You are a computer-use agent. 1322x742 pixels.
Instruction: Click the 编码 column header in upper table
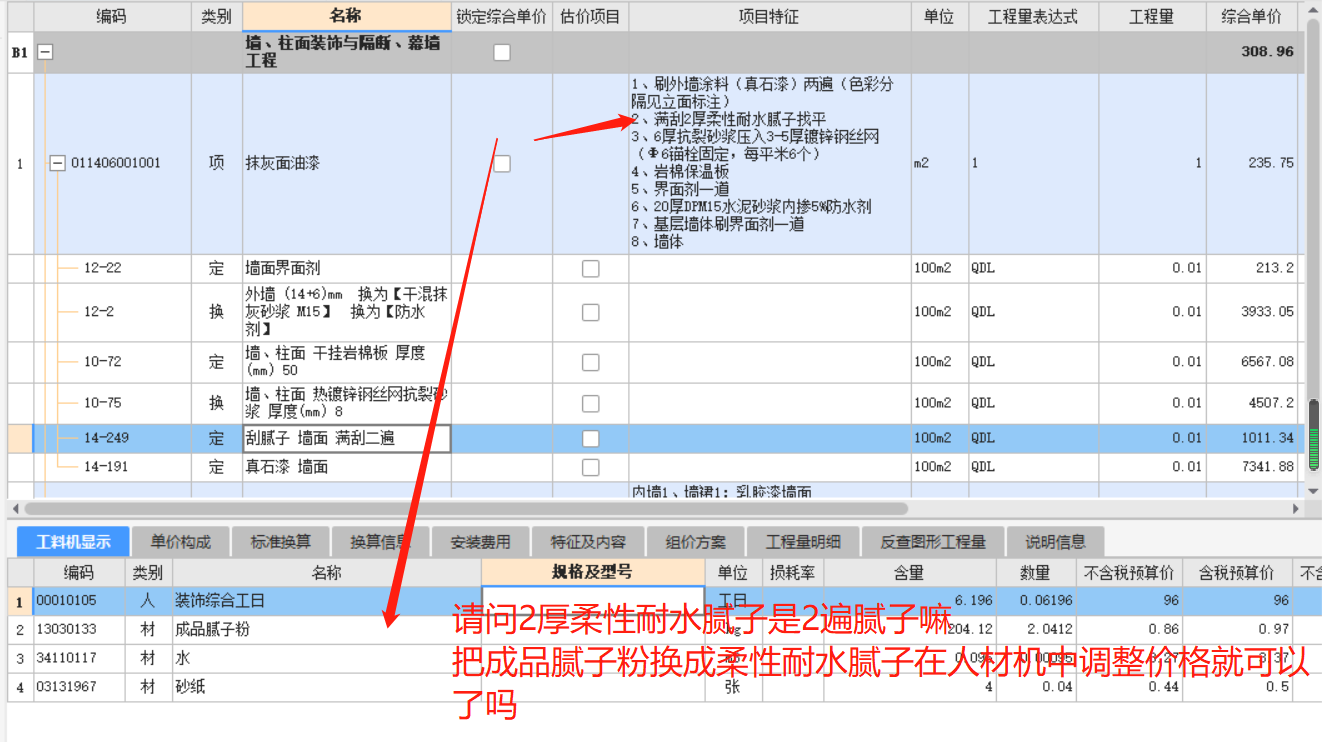click(x=112, y=17)
